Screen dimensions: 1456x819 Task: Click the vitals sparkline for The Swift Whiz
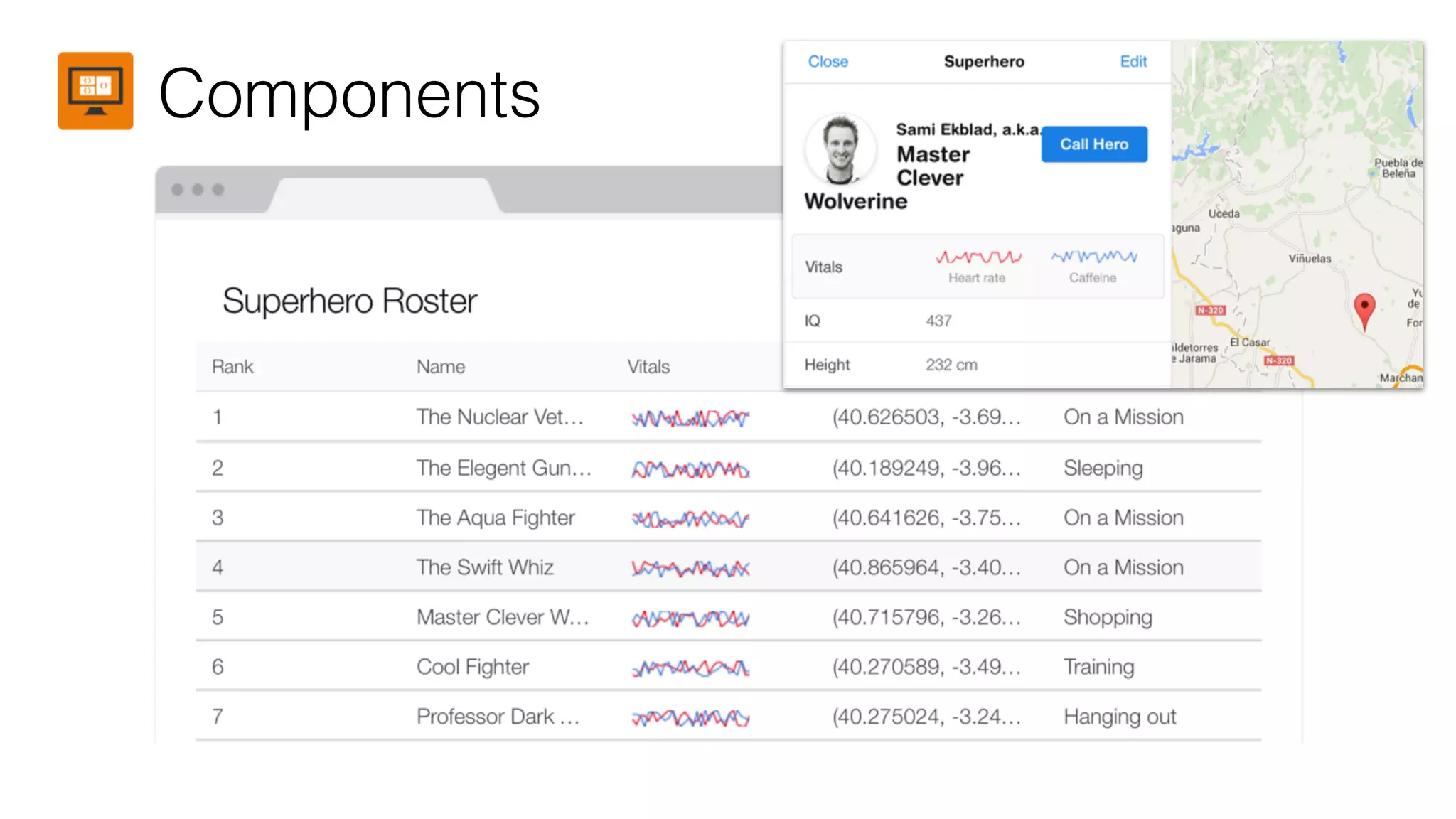pyautogui.click(x=690, y=569)
